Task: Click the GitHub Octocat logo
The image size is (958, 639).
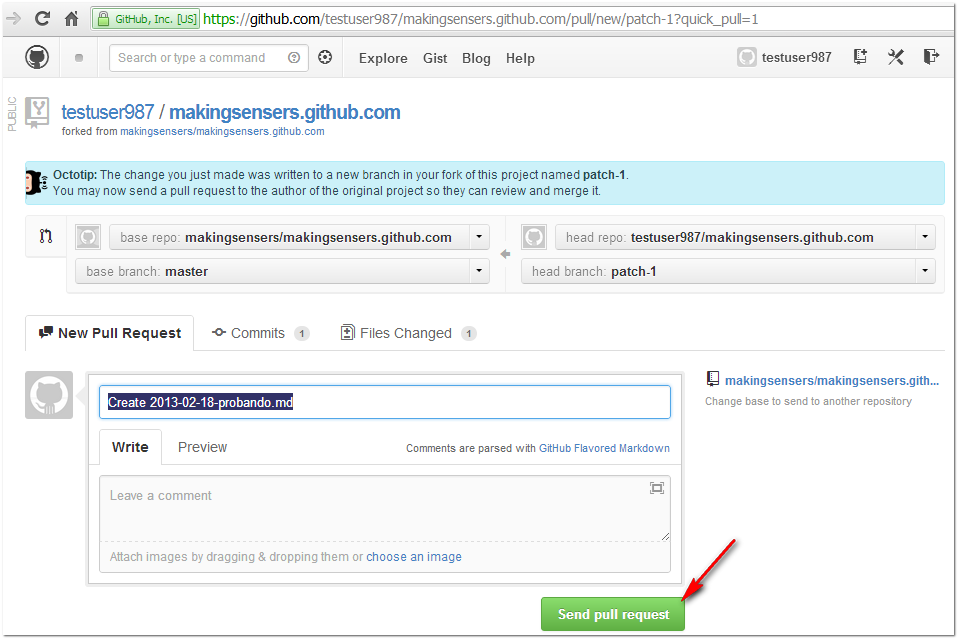Action: 37,57
